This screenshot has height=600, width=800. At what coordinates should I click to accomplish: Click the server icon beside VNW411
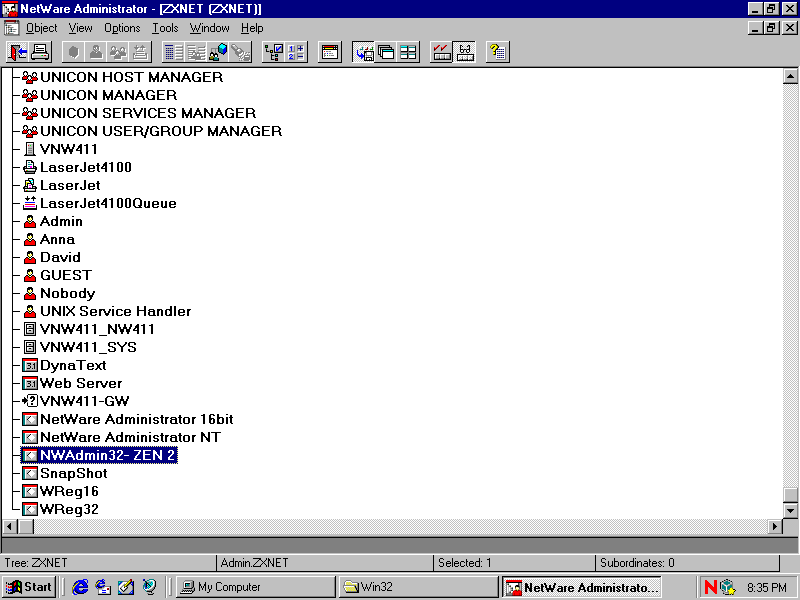30,149
